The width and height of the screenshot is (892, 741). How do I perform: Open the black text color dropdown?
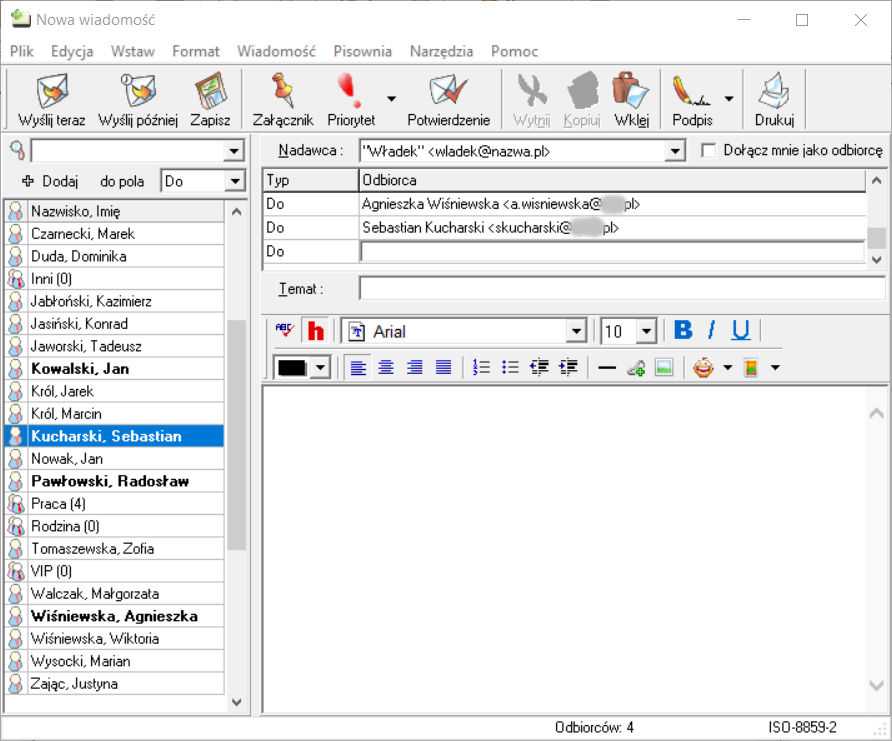click(320, 368)
